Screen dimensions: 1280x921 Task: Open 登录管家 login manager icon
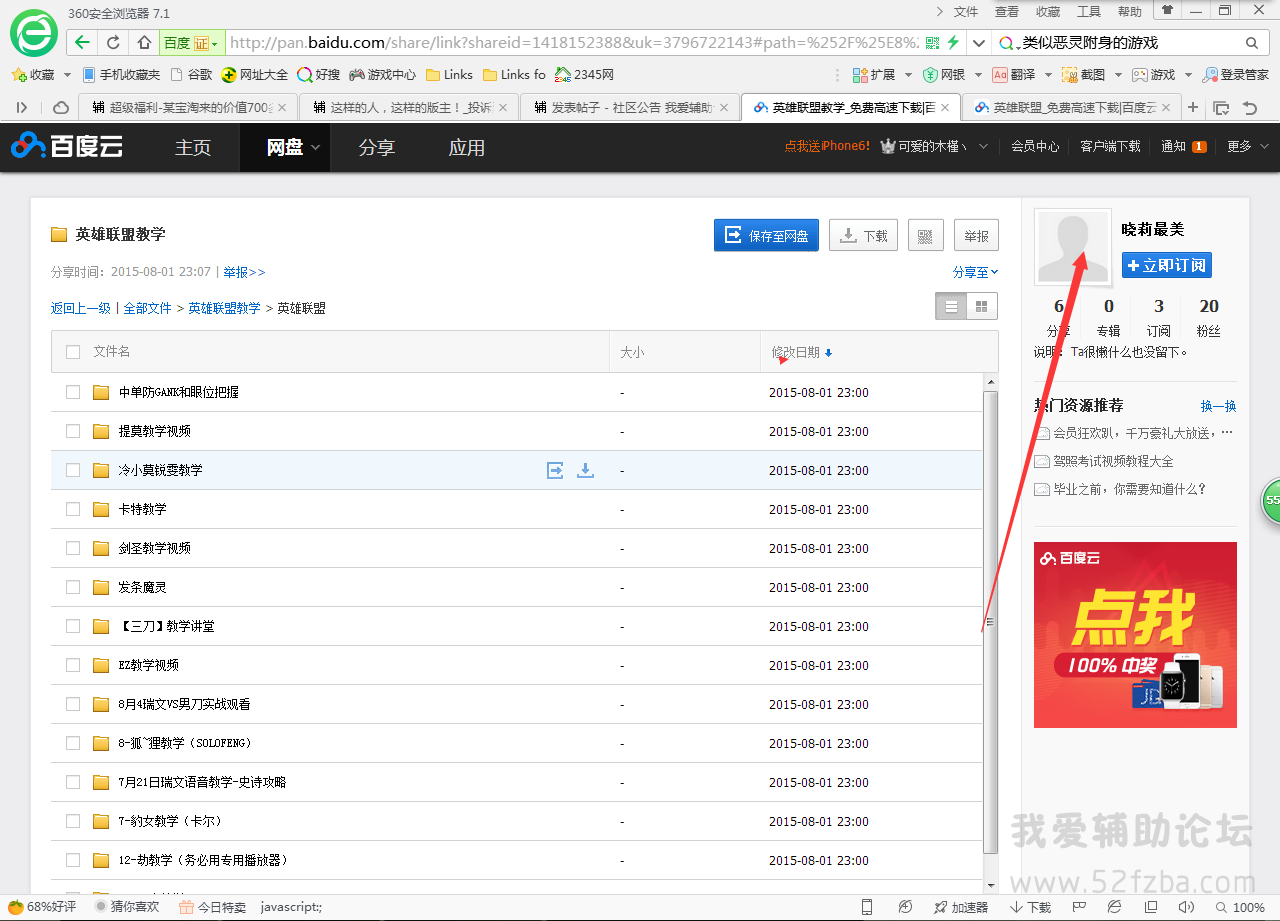coord(1236,75)
